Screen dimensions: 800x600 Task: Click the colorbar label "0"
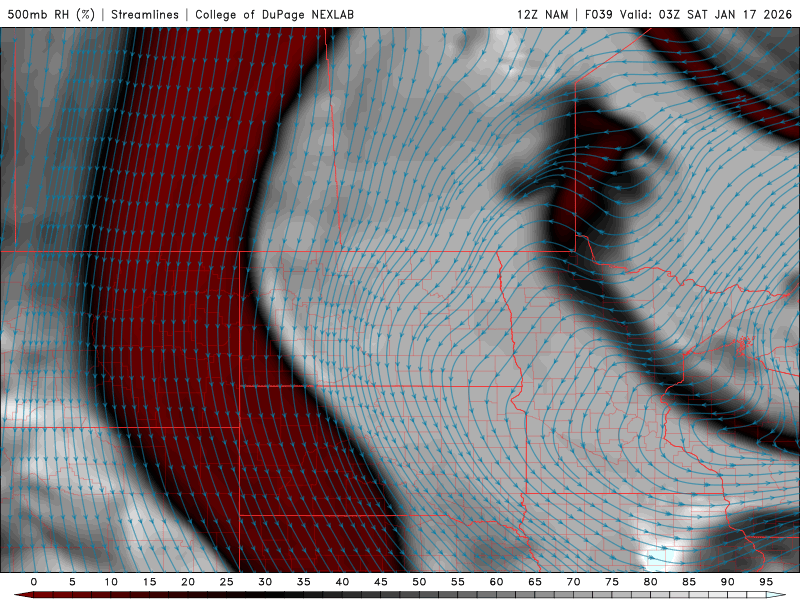[34, 582]
